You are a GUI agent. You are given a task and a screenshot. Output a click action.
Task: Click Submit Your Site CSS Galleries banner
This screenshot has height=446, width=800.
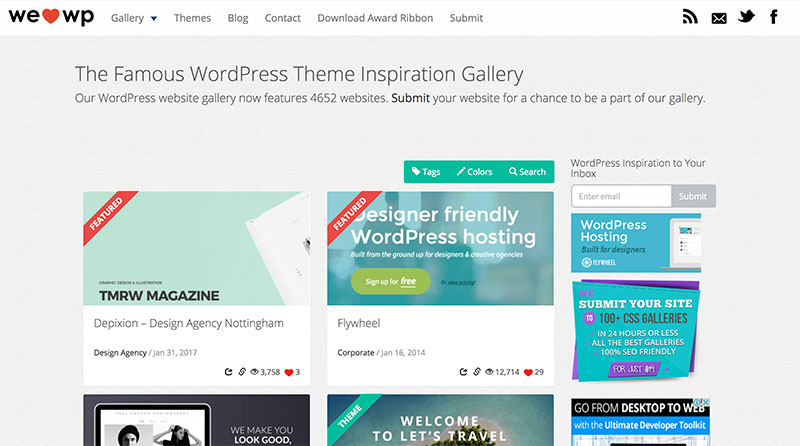click(636, 331)
